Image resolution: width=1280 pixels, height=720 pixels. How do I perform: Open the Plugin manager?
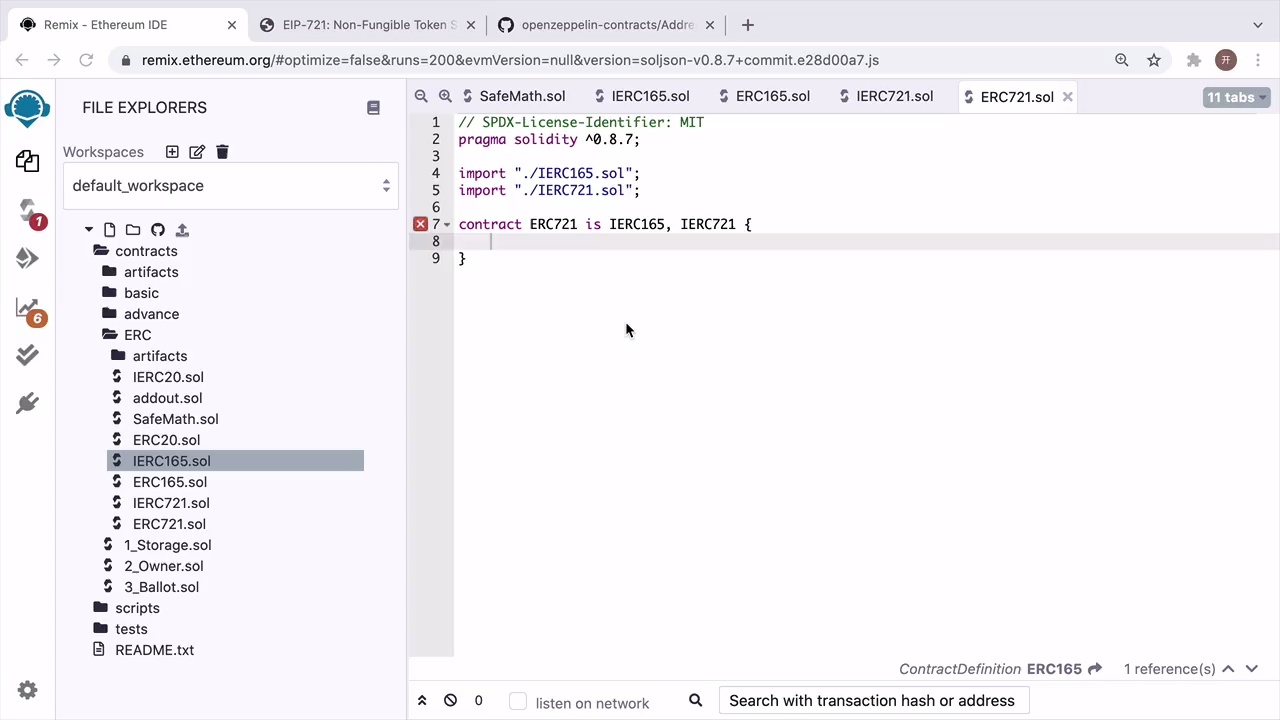(x=27, y=403)
